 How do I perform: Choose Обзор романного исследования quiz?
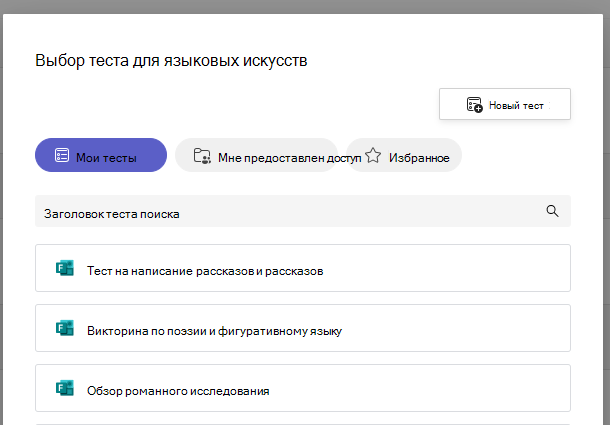tap(303, 388)
